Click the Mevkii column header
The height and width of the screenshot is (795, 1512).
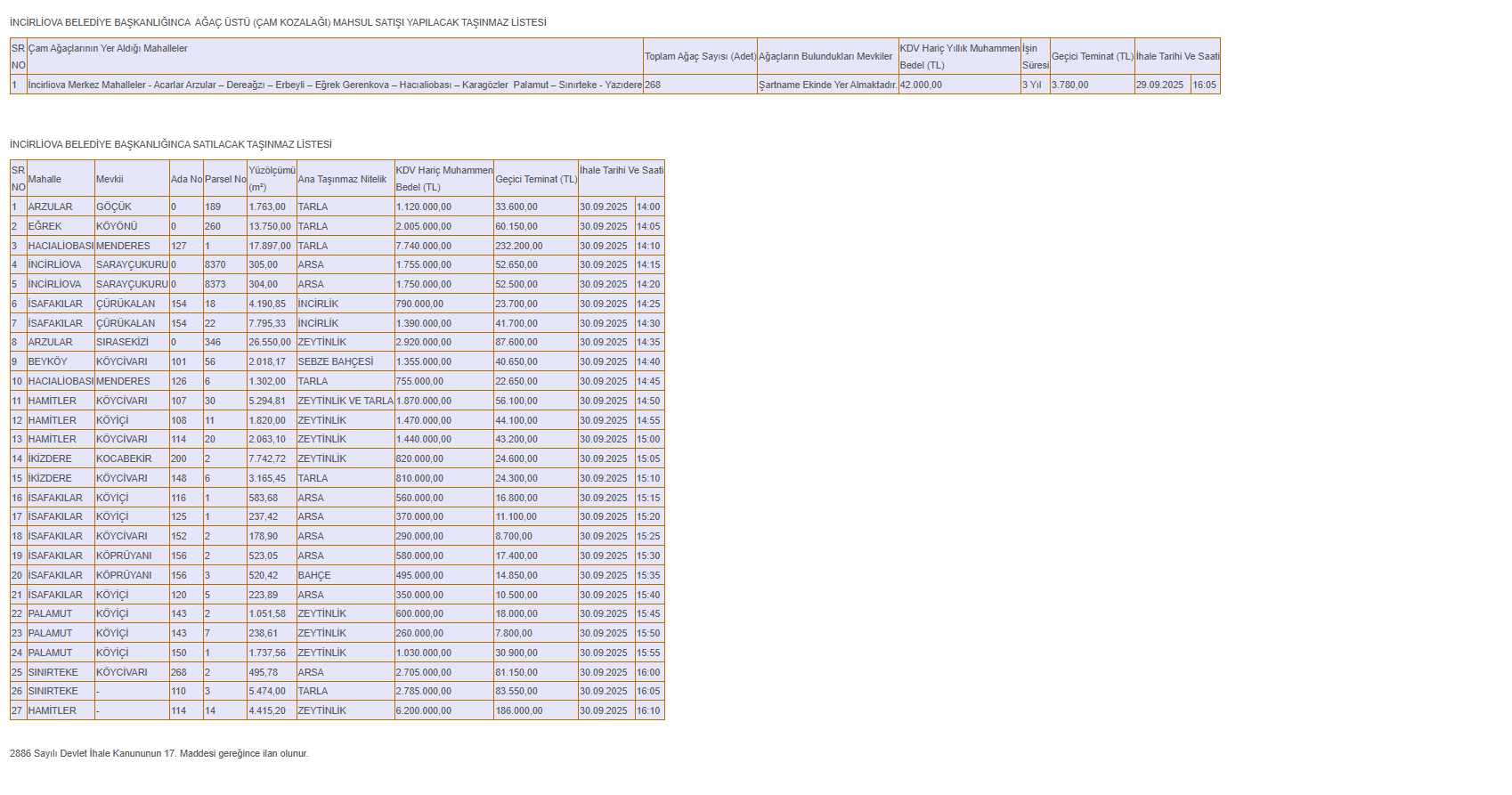coord(110,180)
